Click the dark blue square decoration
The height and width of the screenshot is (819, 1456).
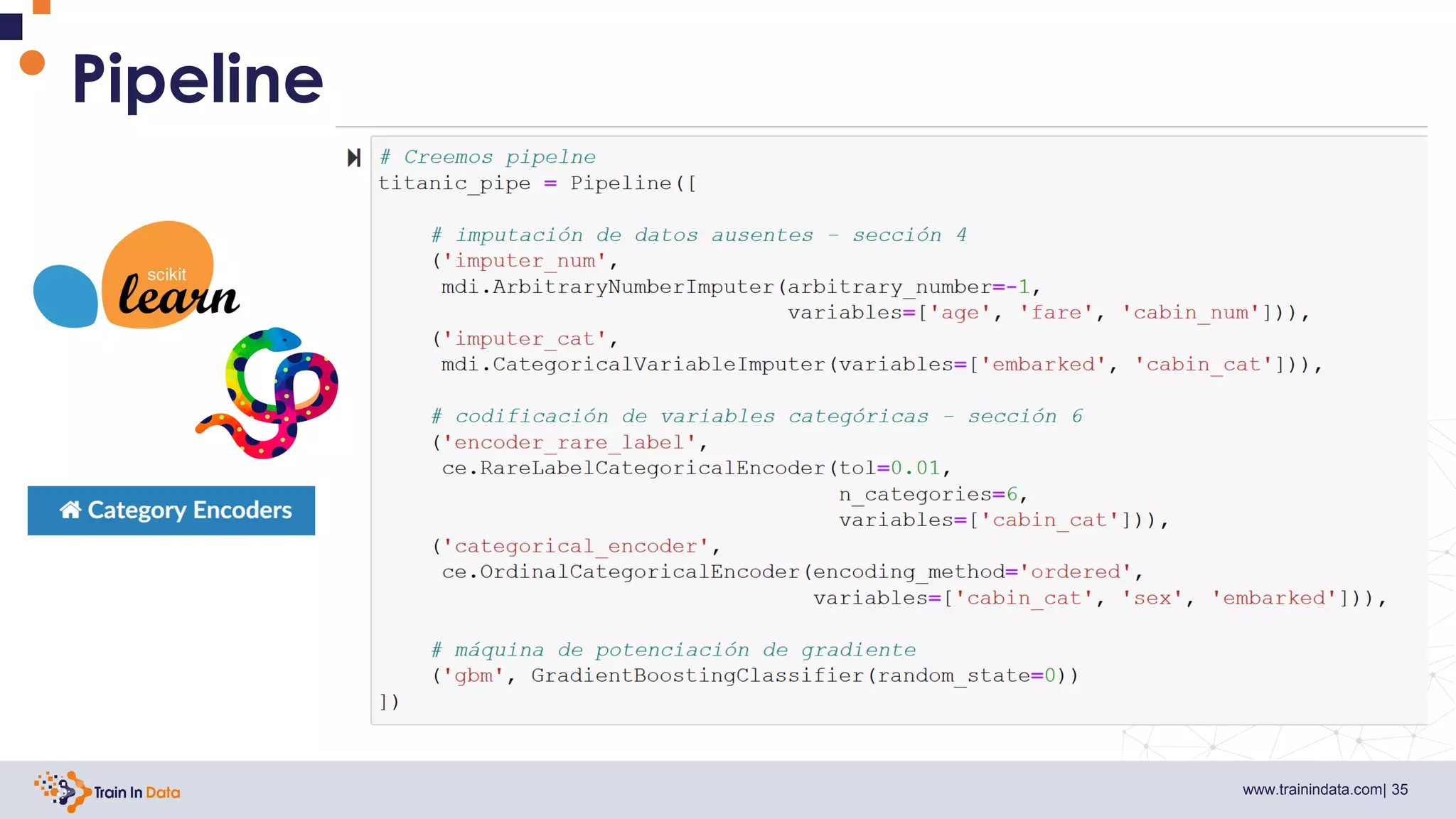pos(11,26)
